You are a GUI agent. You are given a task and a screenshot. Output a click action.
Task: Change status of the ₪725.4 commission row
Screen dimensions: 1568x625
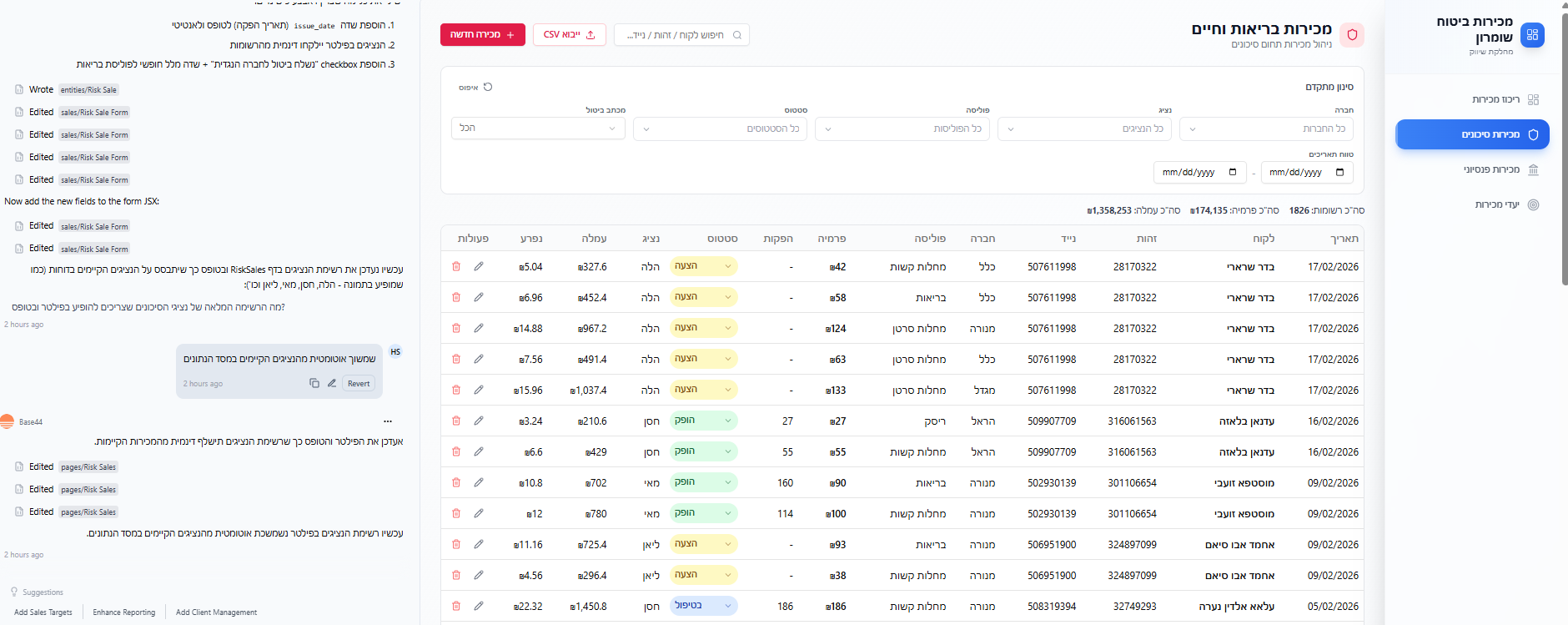click(704, 544)
